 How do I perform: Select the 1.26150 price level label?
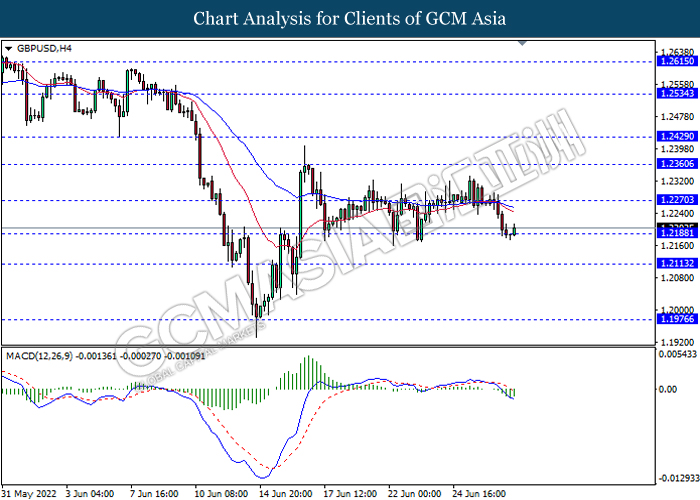click(x=678, y=61)
